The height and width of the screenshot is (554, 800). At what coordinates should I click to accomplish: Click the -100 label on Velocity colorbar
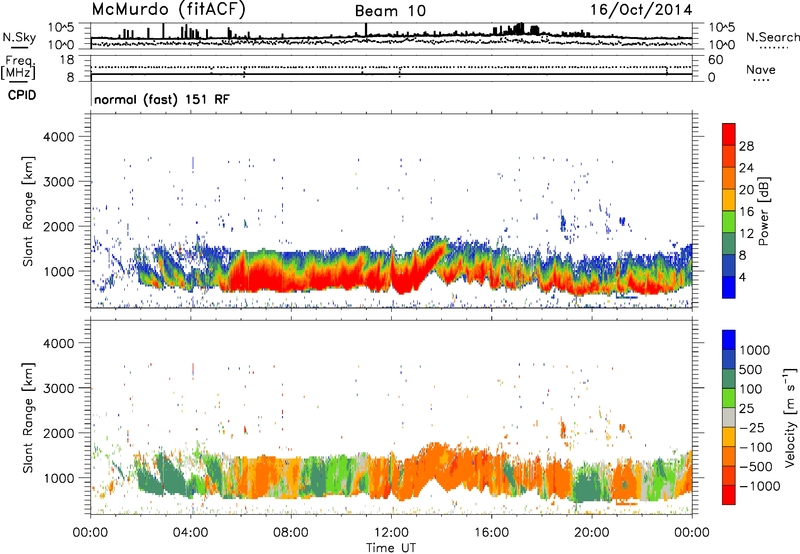[x=756, y=447]
